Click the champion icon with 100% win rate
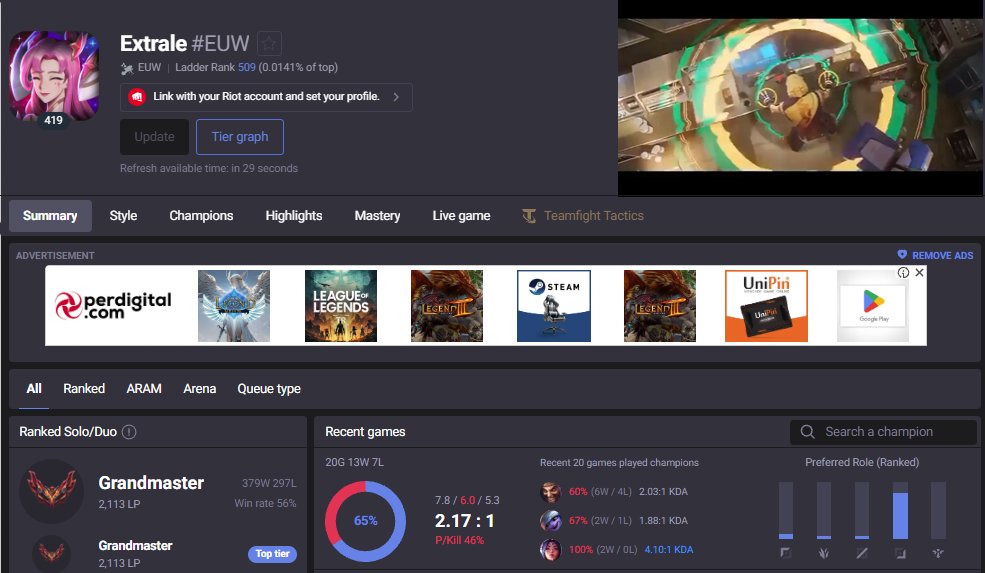Viewport: 985px width, 573px height. 550,549
